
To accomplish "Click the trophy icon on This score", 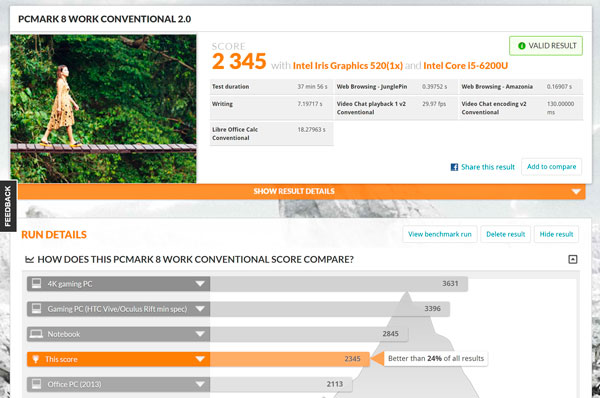I will pyautogui.click(x=36, y=359).
